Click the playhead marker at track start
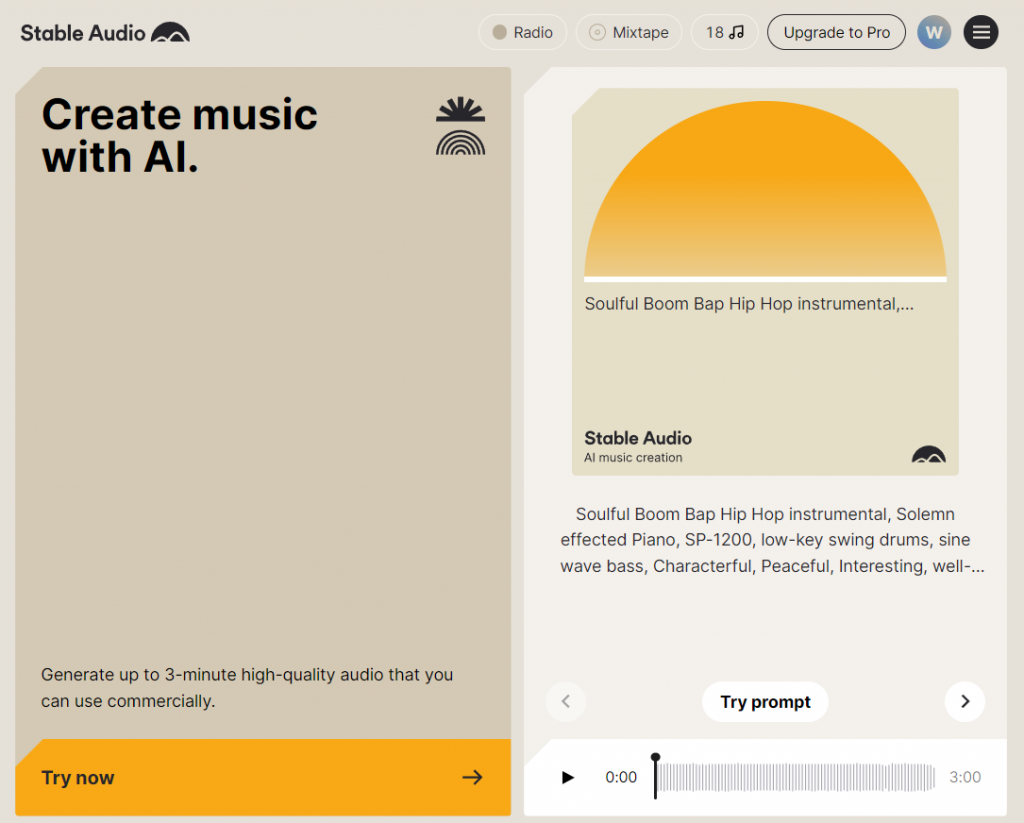This screenshot has height=823, width=1024. tap(656, 760)
